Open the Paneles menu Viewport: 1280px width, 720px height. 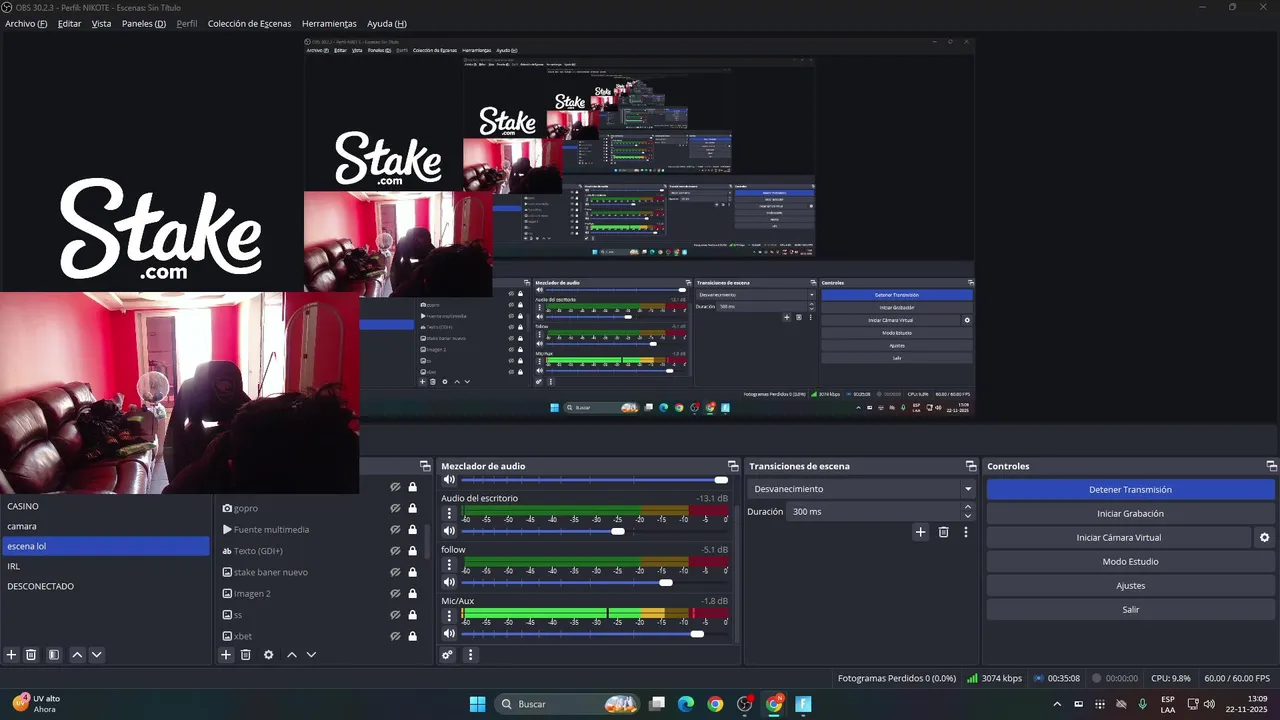pos(144,23)
